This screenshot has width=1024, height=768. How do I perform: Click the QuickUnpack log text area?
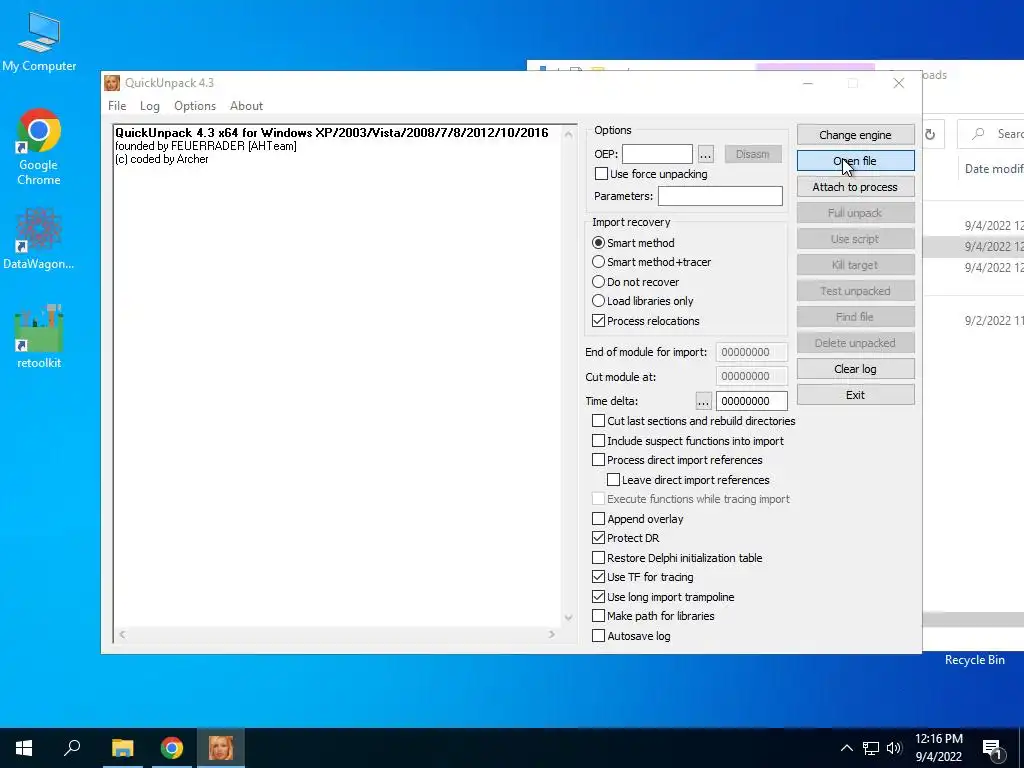337,376
